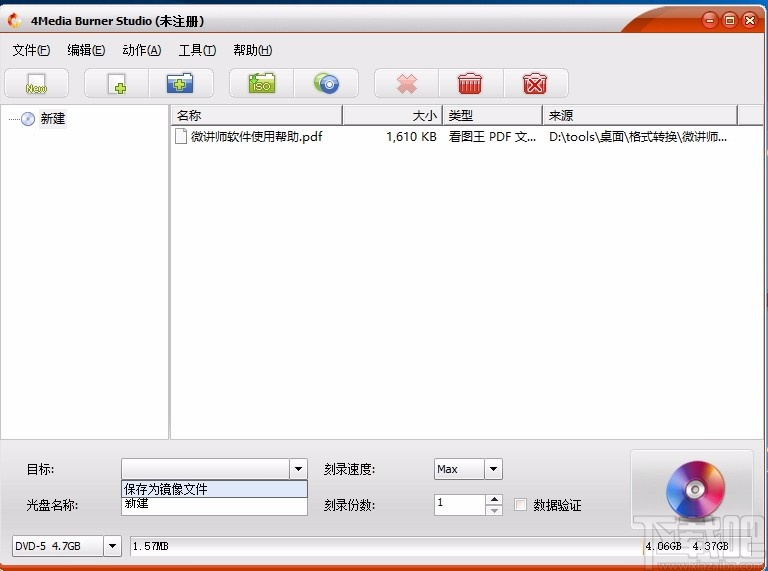This screenshot has height=571, width=768.
Task: Select the 新建 tree node
Action: [x=53, y=119]
